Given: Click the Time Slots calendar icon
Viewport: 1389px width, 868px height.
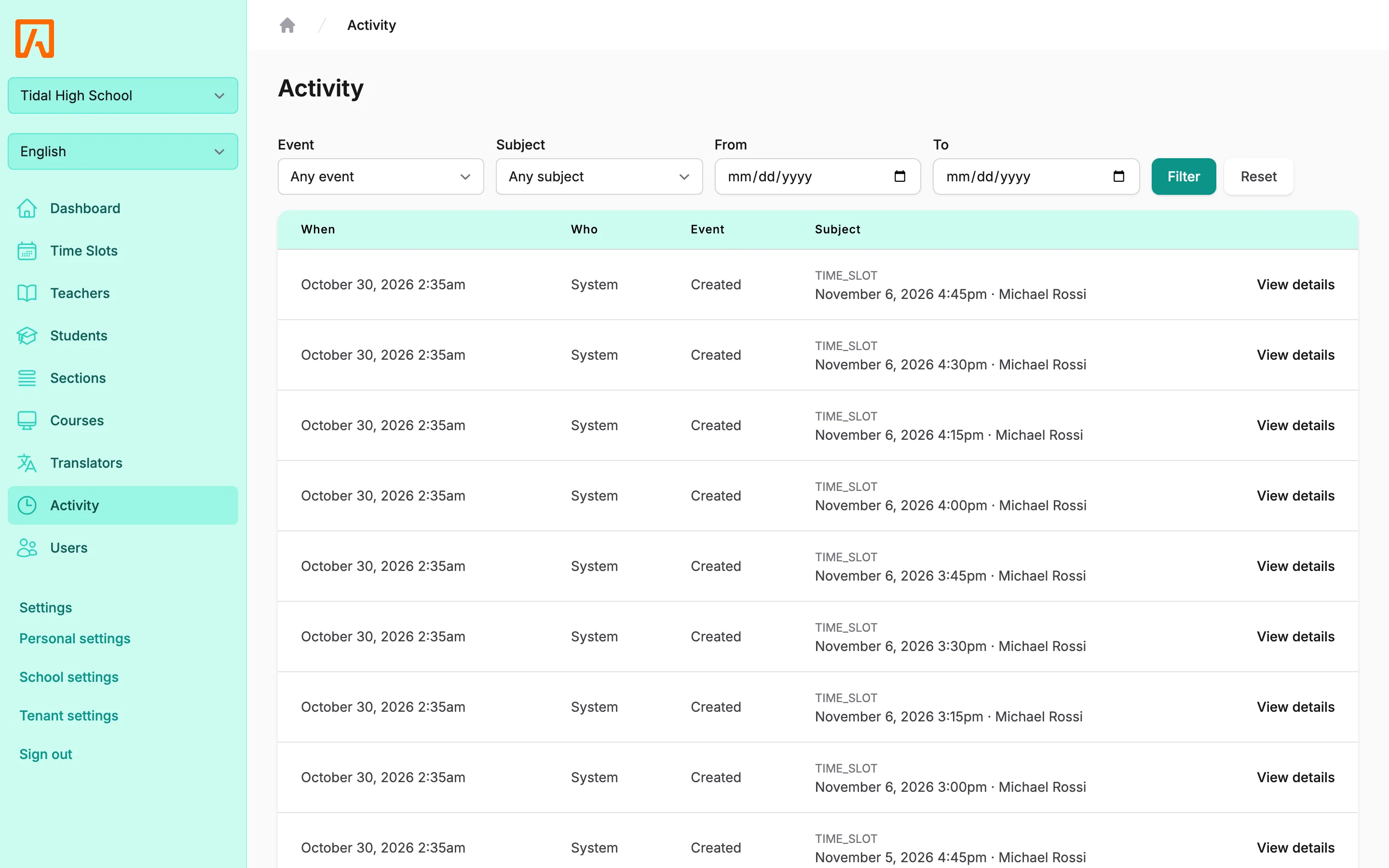Looking at the screenshot, I should (27, 251).
